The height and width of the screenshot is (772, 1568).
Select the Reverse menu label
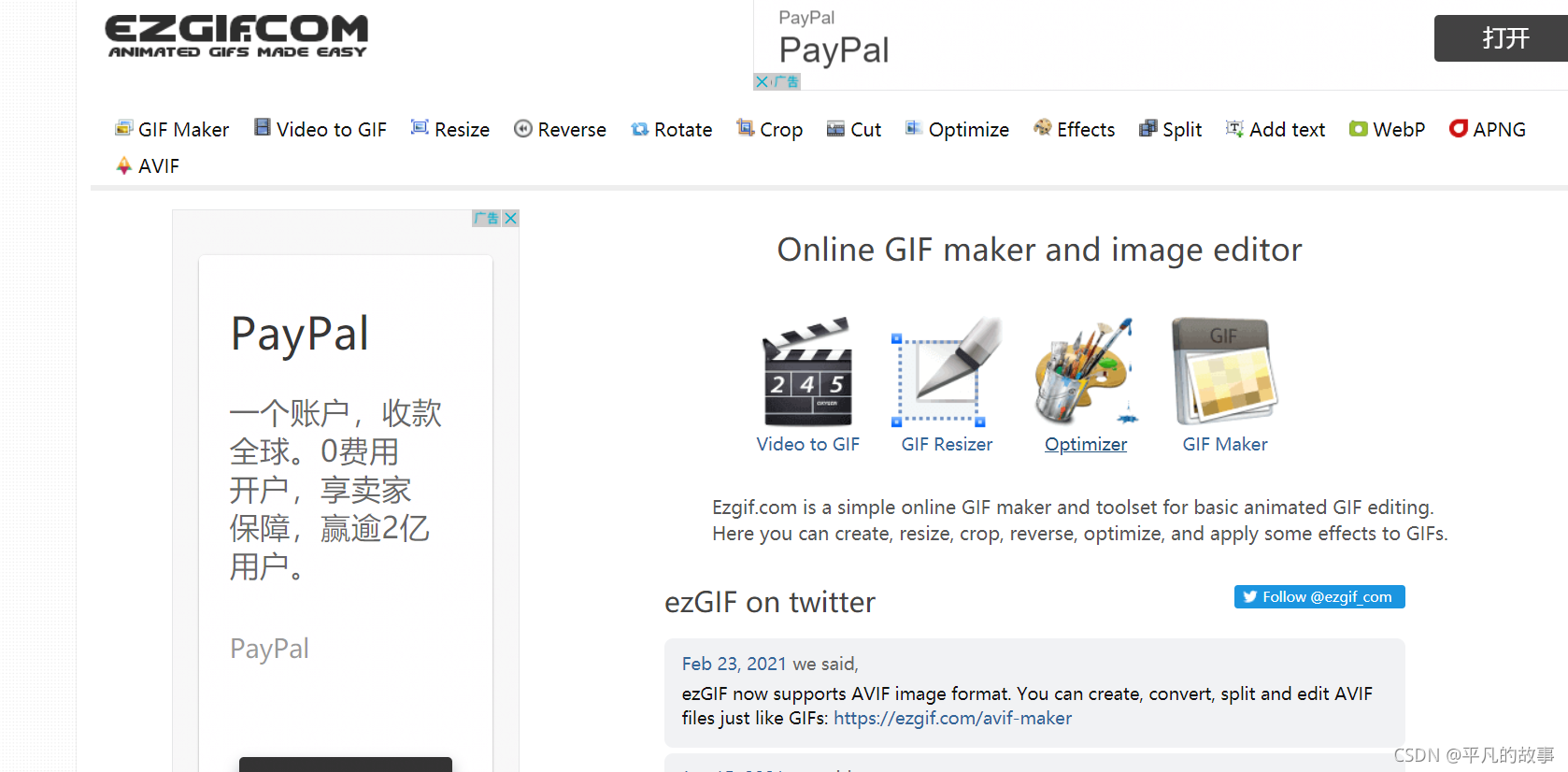coord(572,130)
